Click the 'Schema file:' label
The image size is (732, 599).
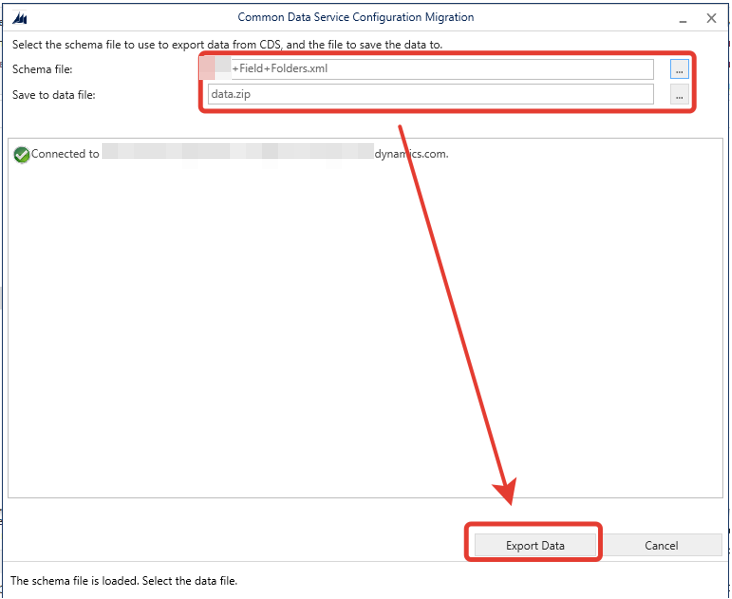(42, 70)
